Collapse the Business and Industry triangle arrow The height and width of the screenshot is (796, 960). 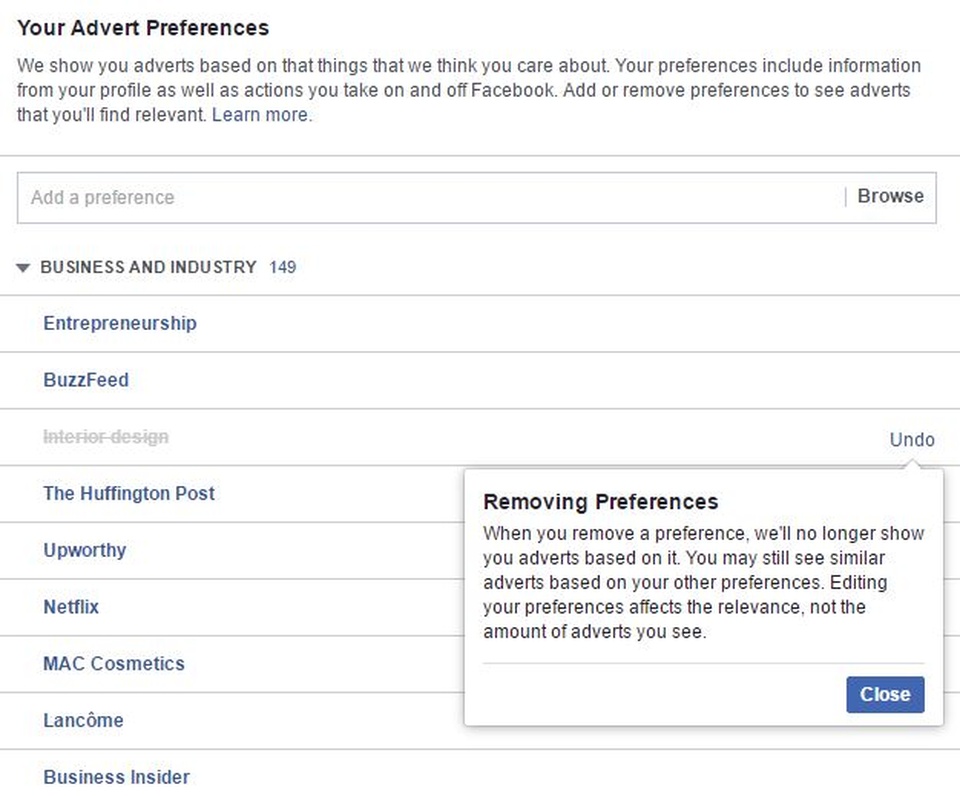[24, 268]
